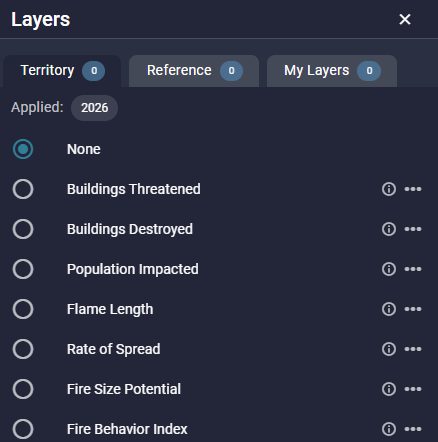Click the Population Impacted label text
This screenshot has height=442, width=438.
coord(133,269)
